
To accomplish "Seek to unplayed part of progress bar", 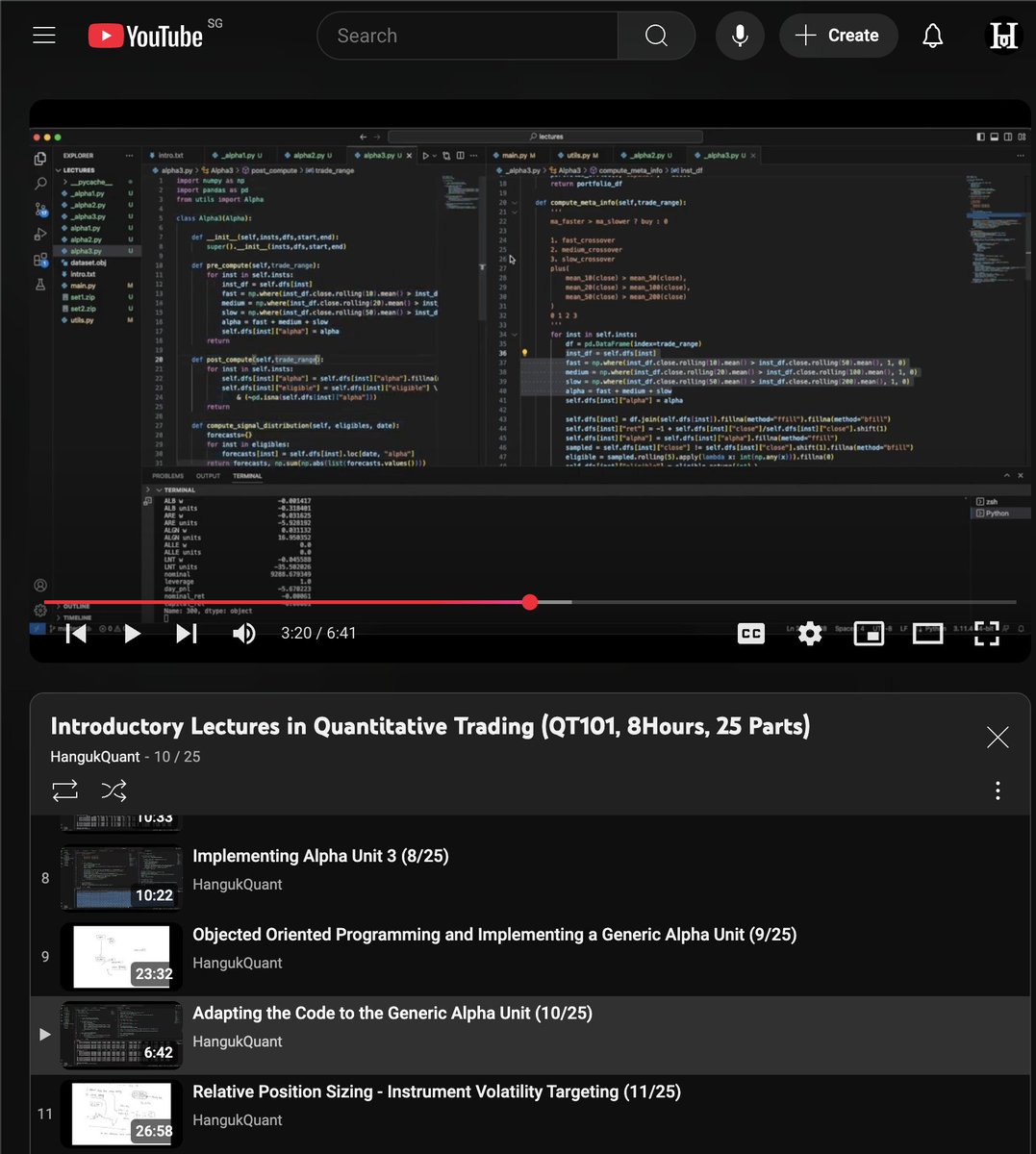I will tap(794, 602).
